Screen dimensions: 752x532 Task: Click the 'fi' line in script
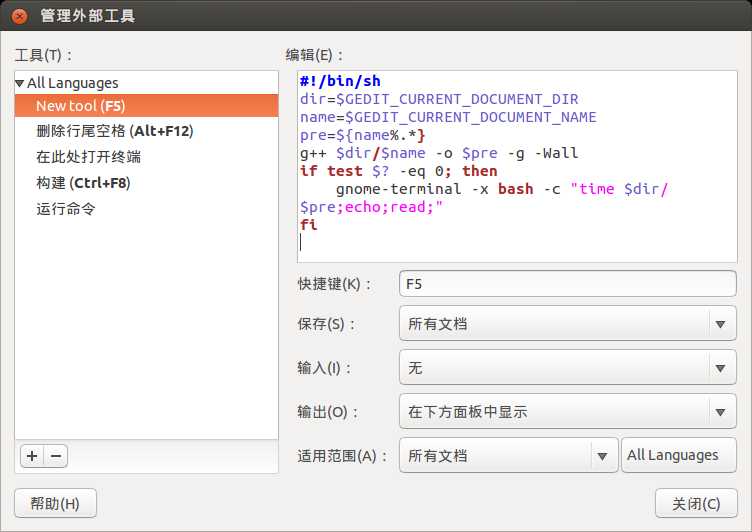click(x=308, y=225)
